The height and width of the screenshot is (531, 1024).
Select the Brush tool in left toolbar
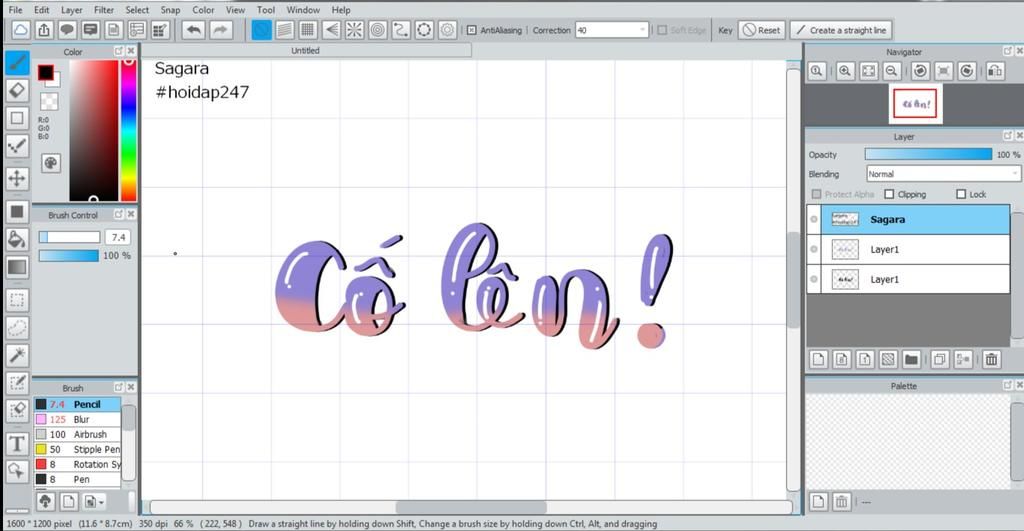[x=18, y=62]
